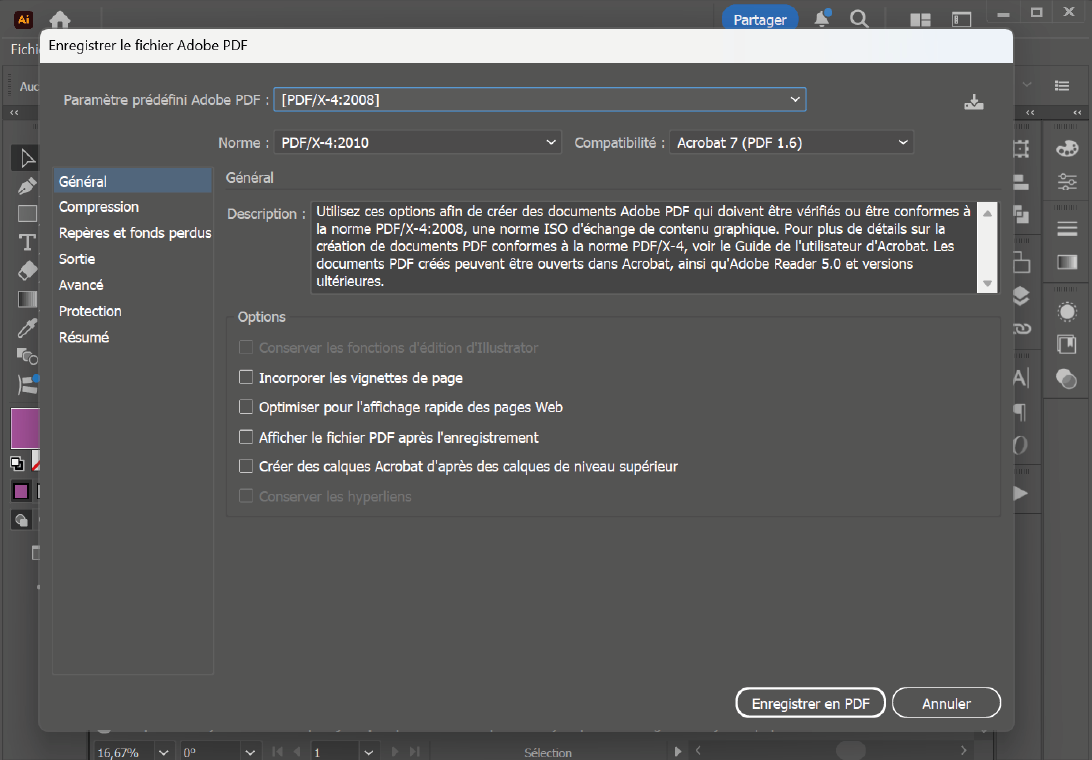Toggle Afficher le fichier PDF après l'enregistrement
1092x760 pixels.
pyautogui.click(x=246, y=437)
